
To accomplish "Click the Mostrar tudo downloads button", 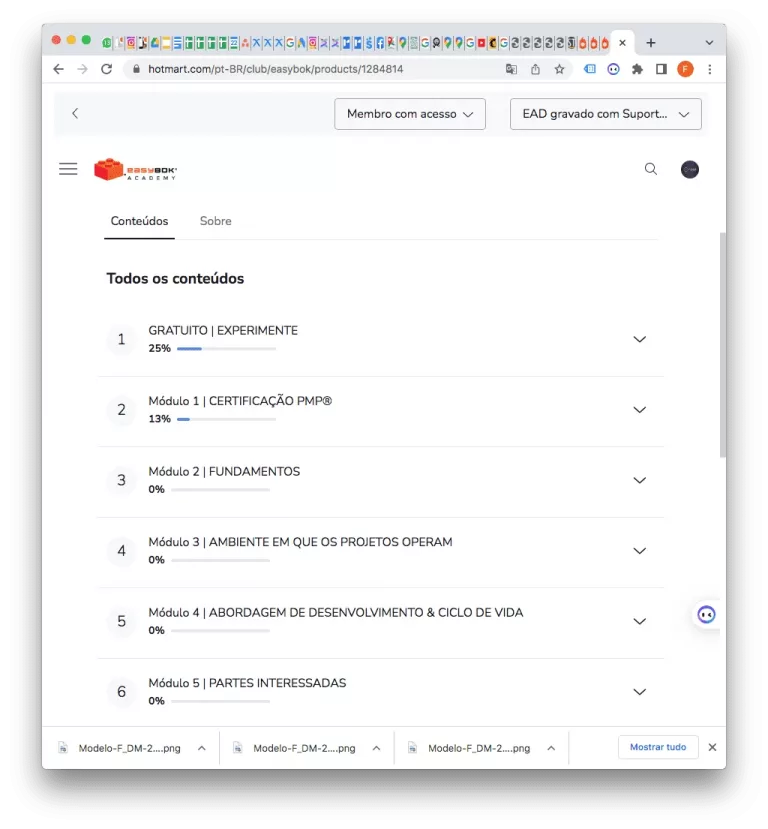I will [x=658, y=747].
